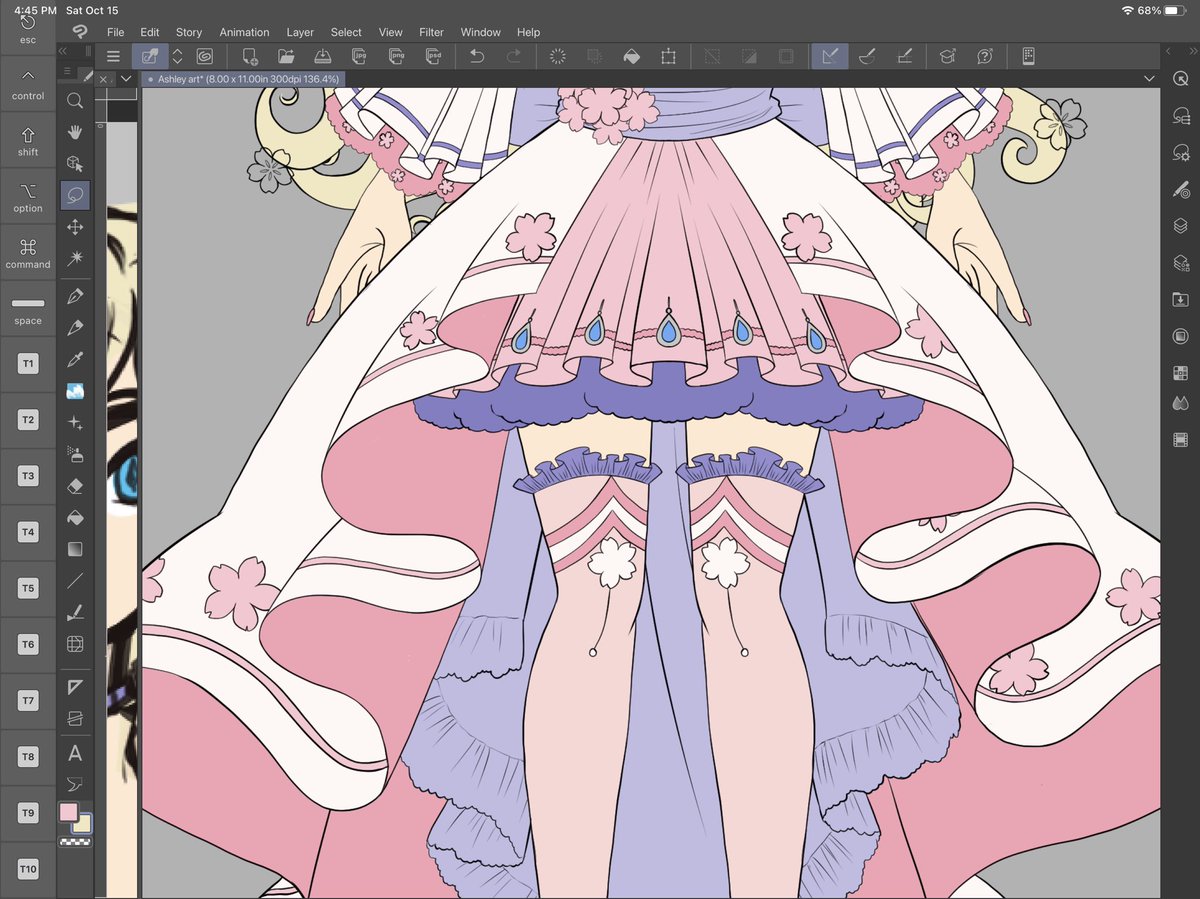The image size is (1200, 899).
Task: Select the Operation object tool
Action: click(75, 163)
